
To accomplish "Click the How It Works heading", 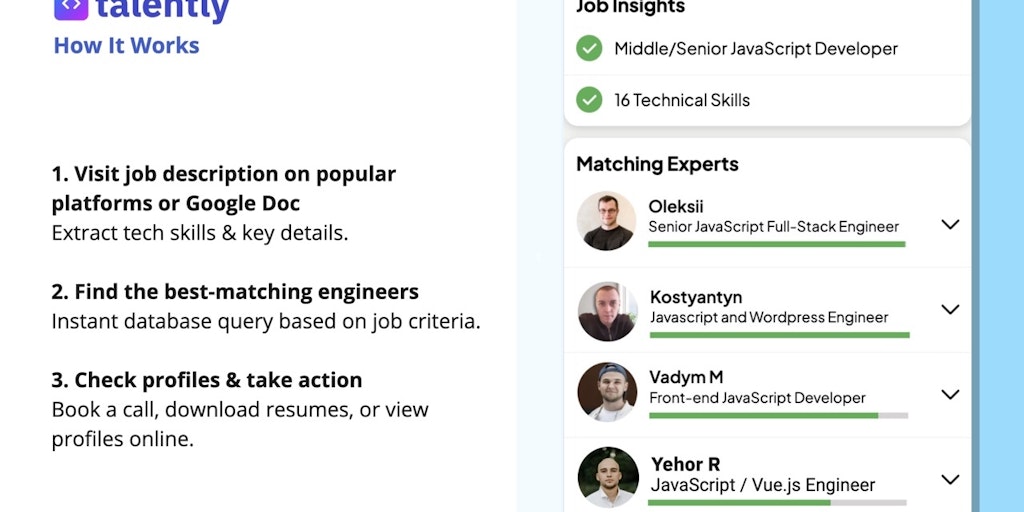I will pyautogui.click(x=127, y=46).
